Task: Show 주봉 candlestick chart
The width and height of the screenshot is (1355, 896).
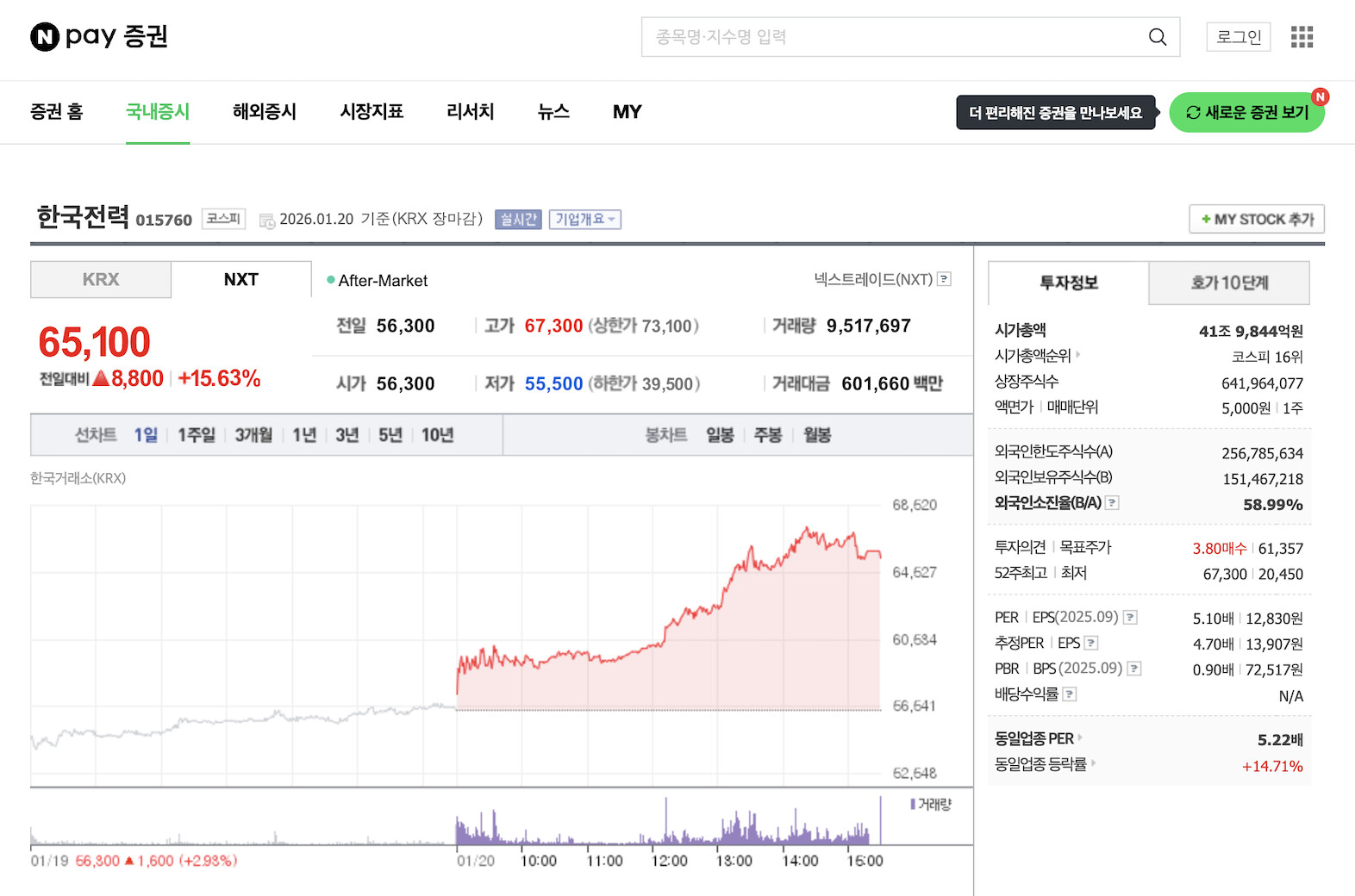Action: click(768, 435)
